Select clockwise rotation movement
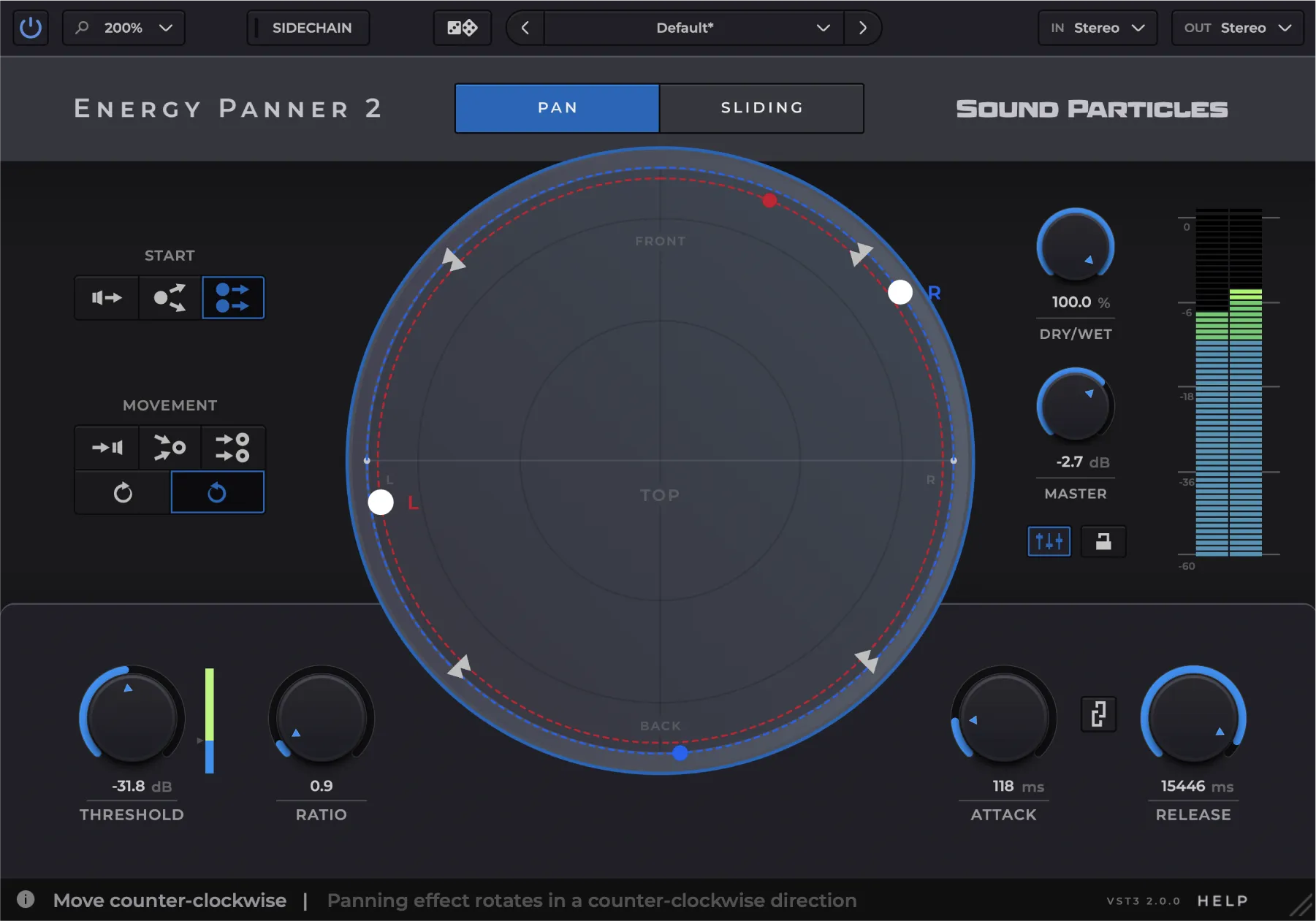This screenshot has width=1316, height=921. [123, 492]
